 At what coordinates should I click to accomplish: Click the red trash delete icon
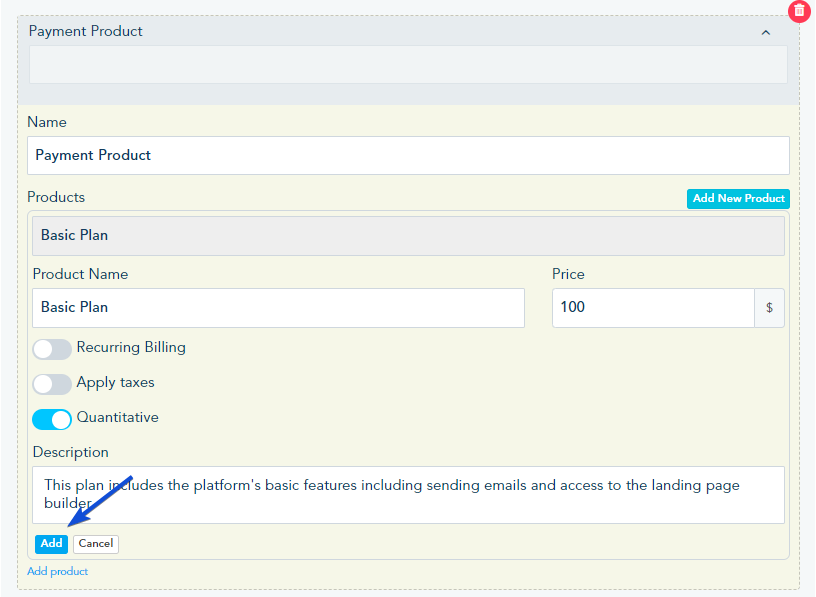[x=799, y=11]
